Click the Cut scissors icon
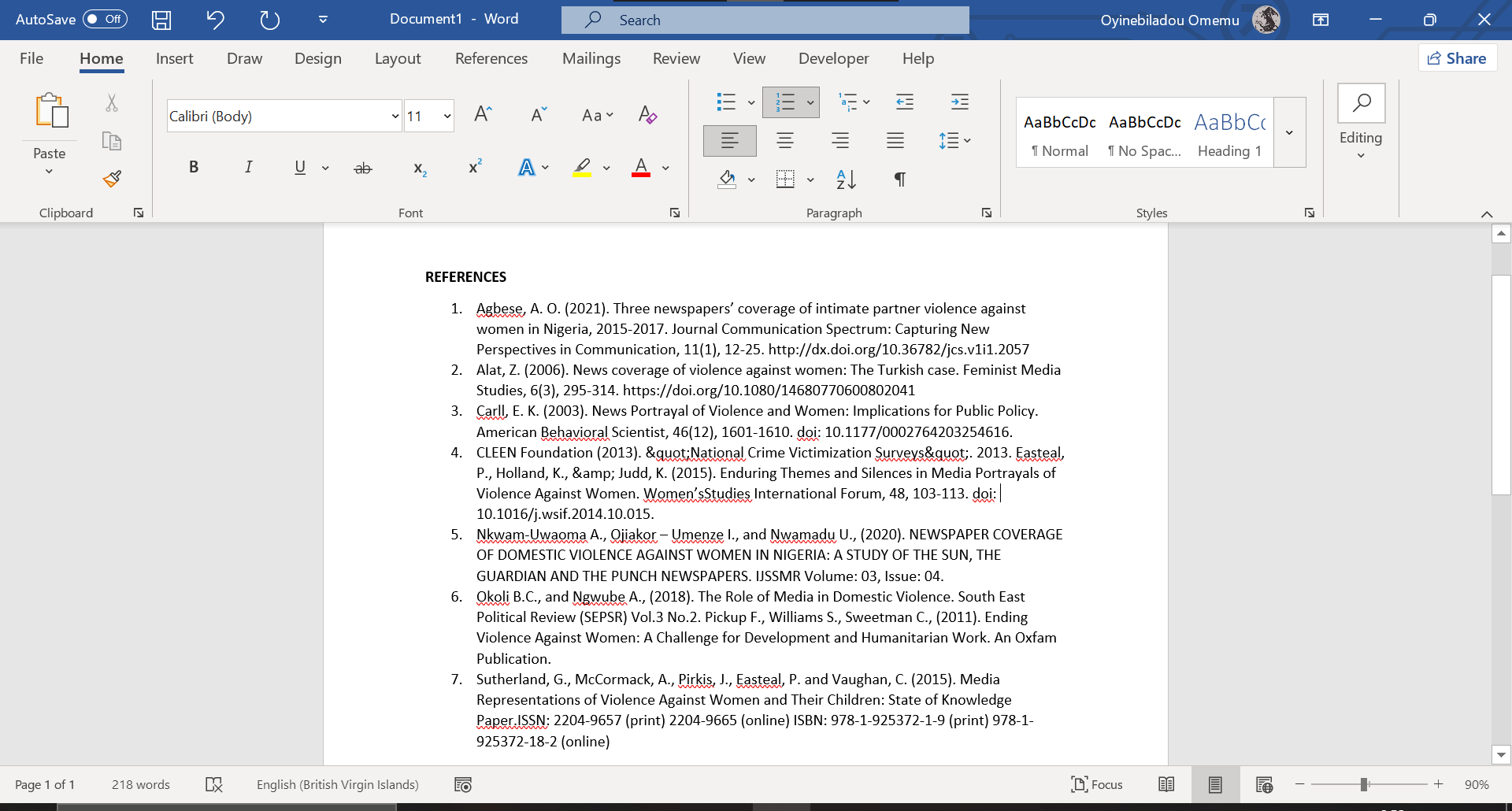Image resolution: width=1512 pixels, height=811 pixels. click(112, 103)
